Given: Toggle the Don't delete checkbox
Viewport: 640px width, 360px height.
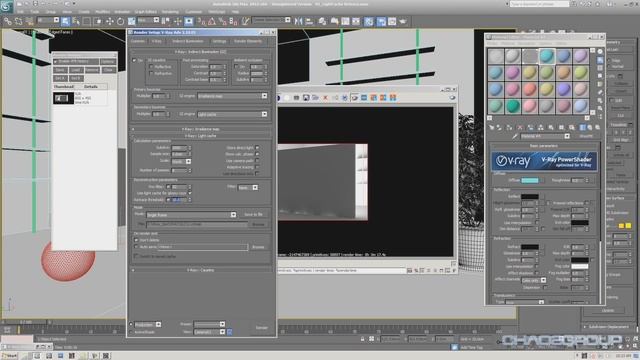Looking at the screenshot, I should pos(136,240).
